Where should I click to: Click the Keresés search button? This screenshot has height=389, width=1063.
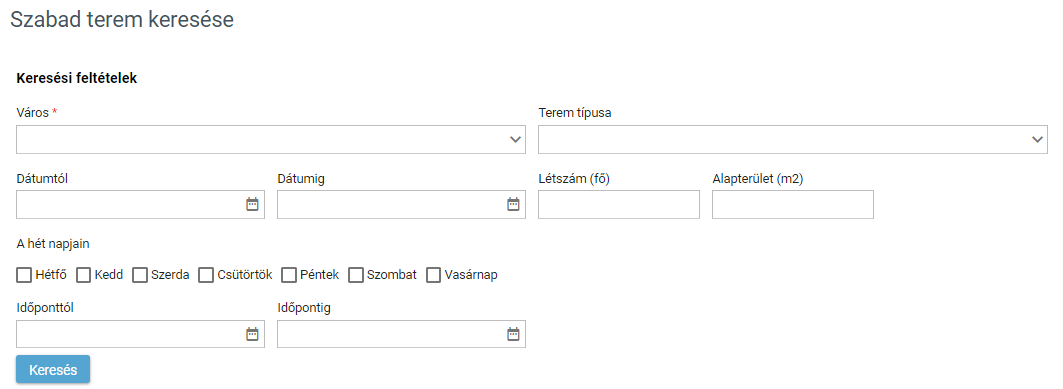(x=53, y=369)
